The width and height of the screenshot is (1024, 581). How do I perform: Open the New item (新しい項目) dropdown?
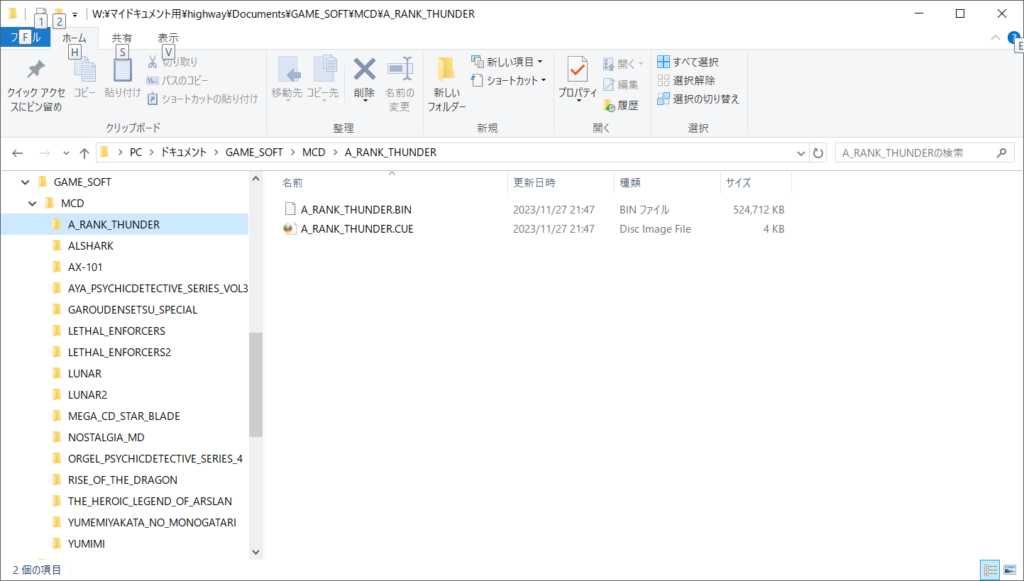coord(507,62)
